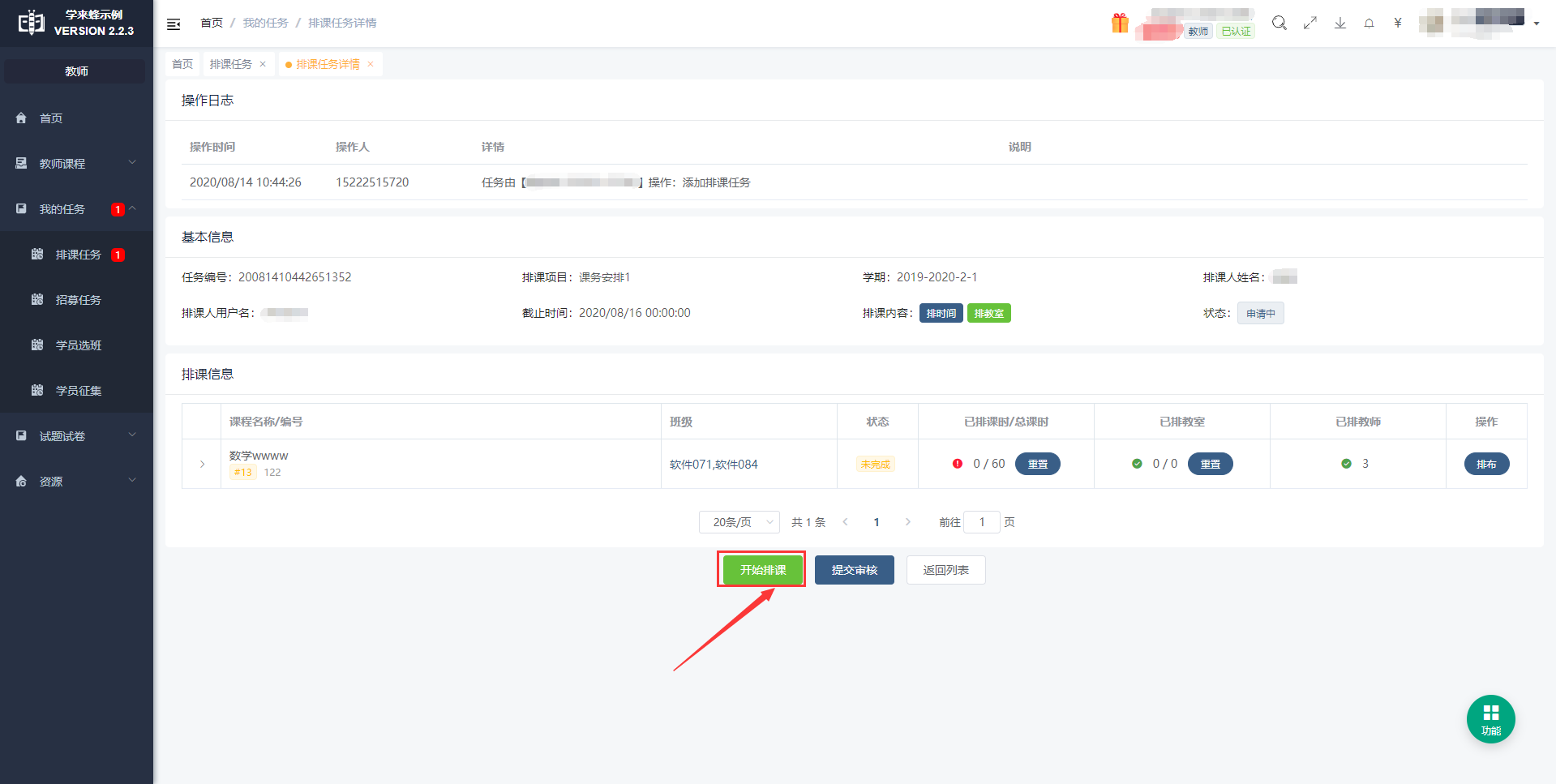
Task: Click the search magnifier icon
Action: coord(1279,24)
